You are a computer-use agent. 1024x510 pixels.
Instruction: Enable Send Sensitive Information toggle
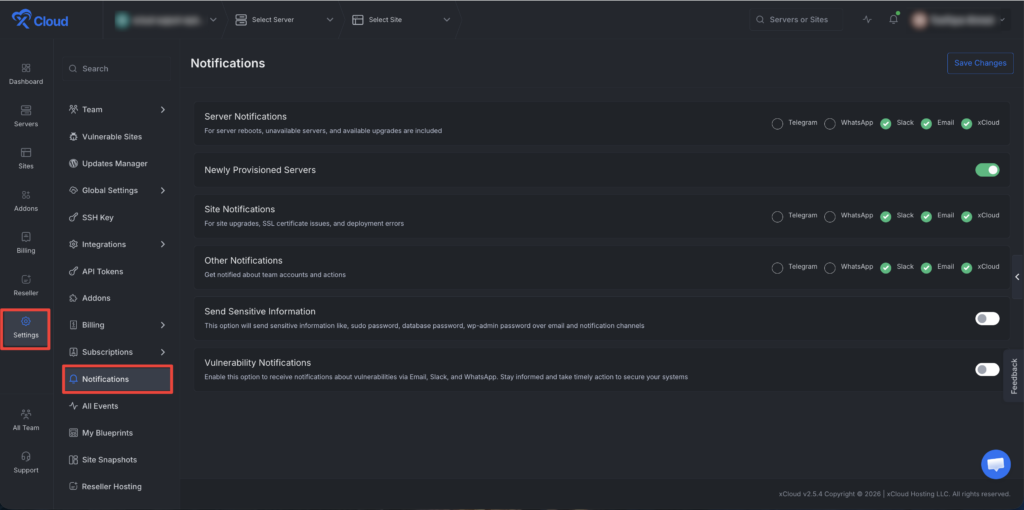click(x=987, y=318)
